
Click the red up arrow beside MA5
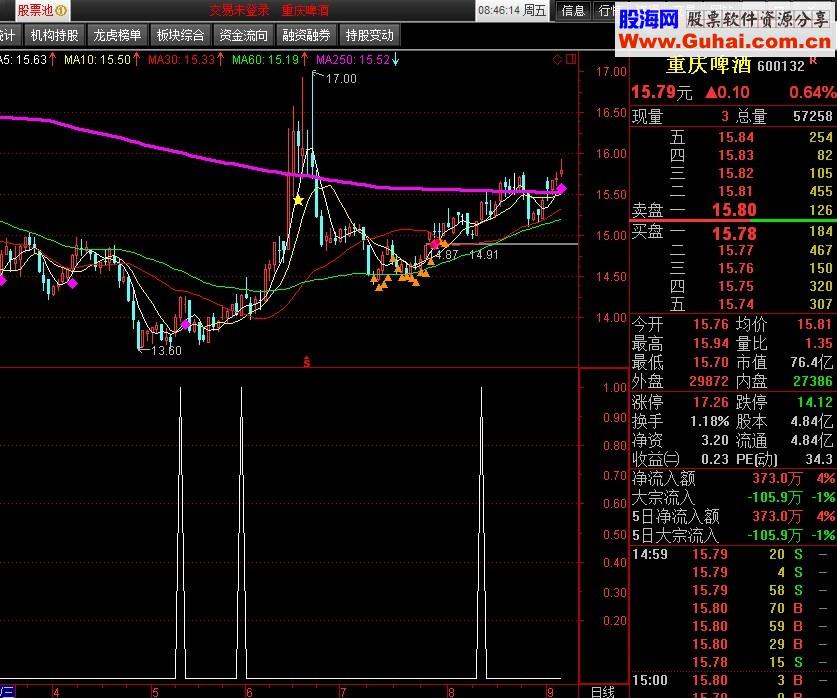(x=52, y=59)
